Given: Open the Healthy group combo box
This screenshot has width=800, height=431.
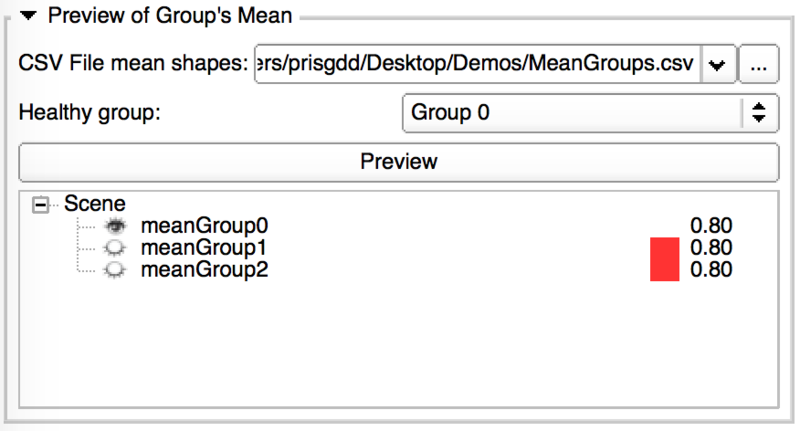Looking at the screenshot, I should coord(588,112).
